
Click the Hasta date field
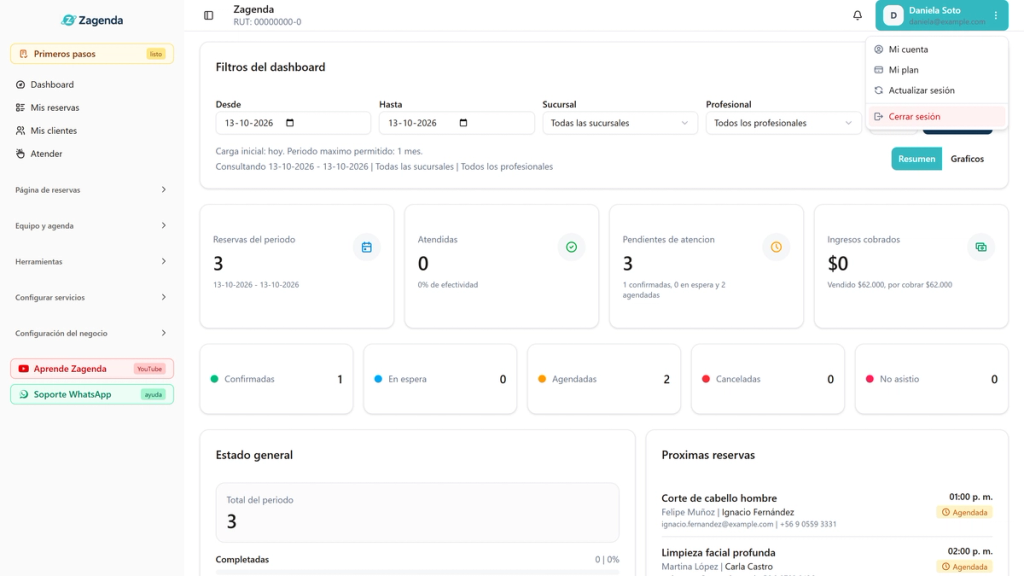click(x=456, y=123)
